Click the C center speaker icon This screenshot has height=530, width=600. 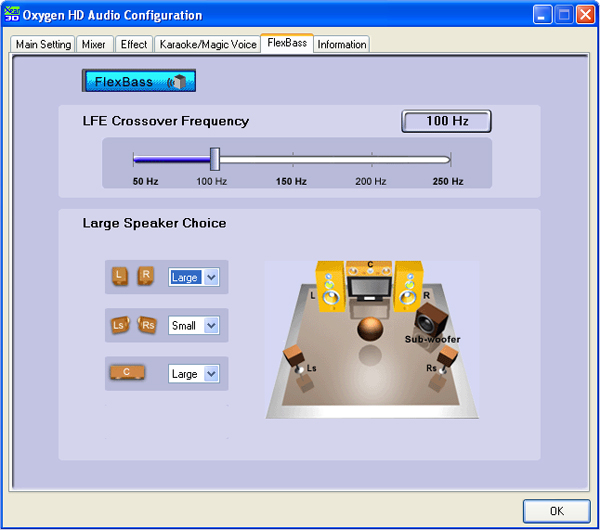[127, 372]
